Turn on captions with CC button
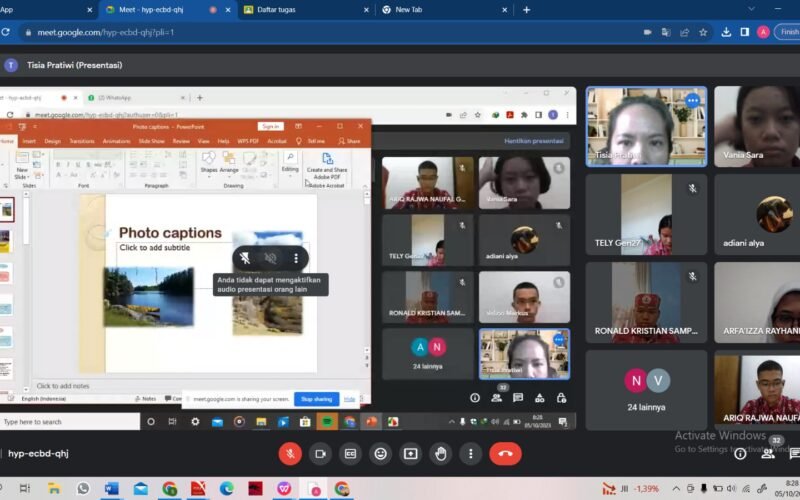The width and height of the screenshot is (800, 500). coord(350,453)
